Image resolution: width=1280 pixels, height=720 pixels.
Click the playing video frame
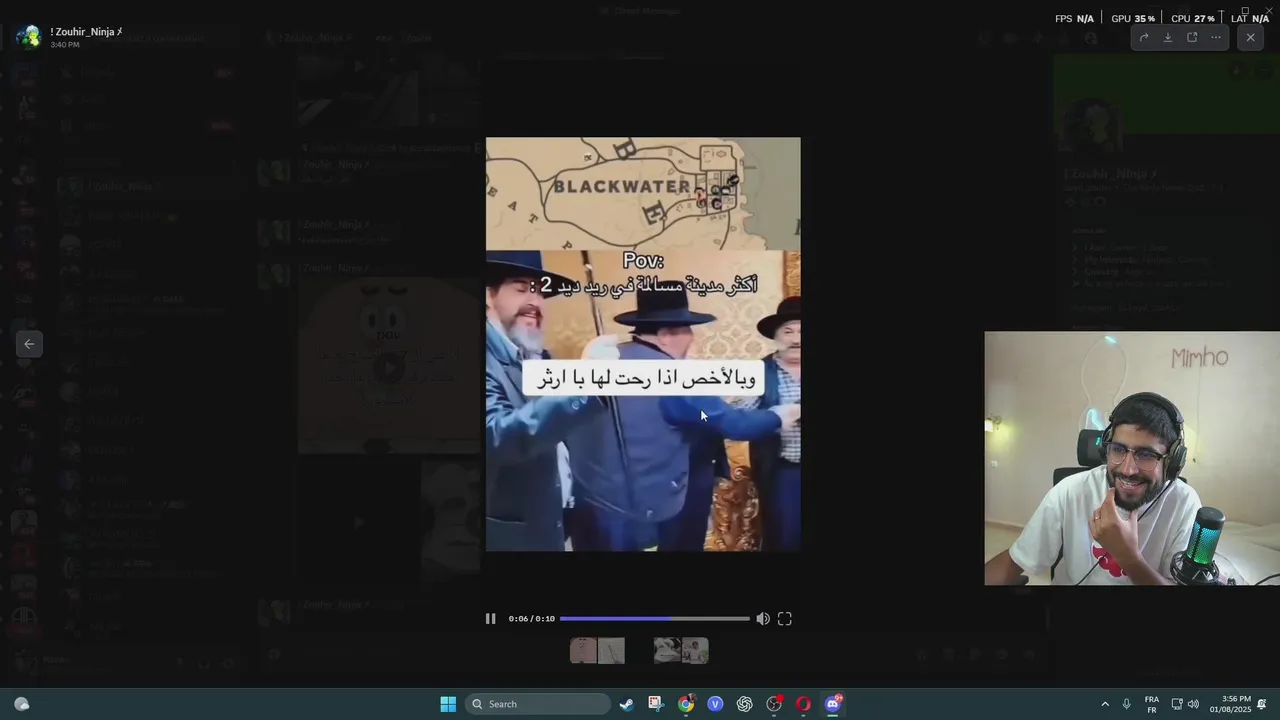[x=643, y=344]
